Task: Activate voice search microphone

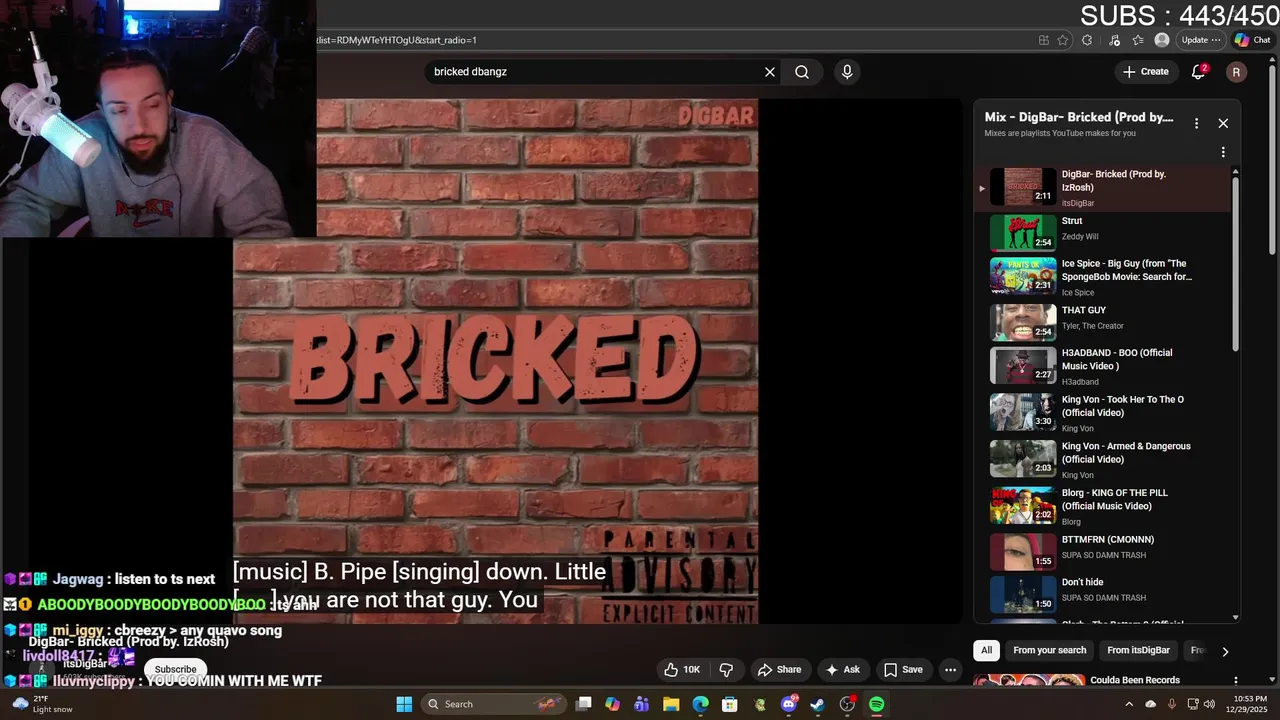Action: [x=847, y=72]
